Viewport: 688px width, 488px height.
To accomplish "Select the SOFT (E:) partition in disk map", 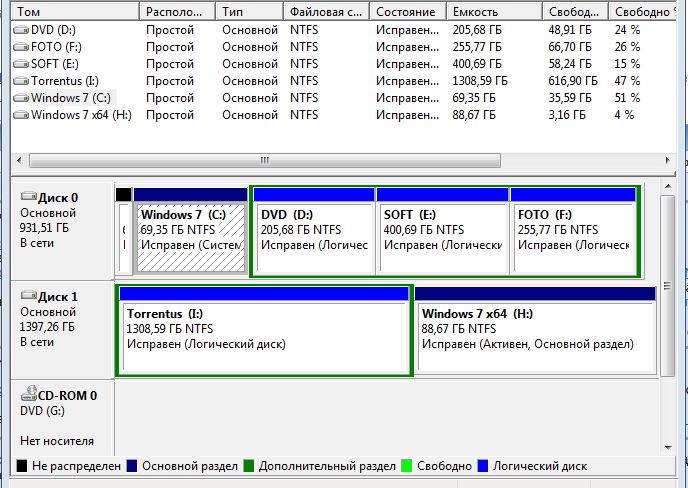I will 441,237.
